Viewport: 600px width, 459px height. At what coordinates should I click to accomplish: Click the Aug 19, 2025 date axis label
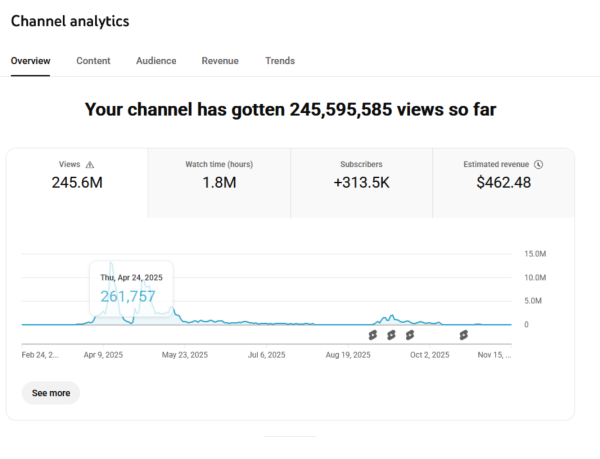(x=348, y=355)
